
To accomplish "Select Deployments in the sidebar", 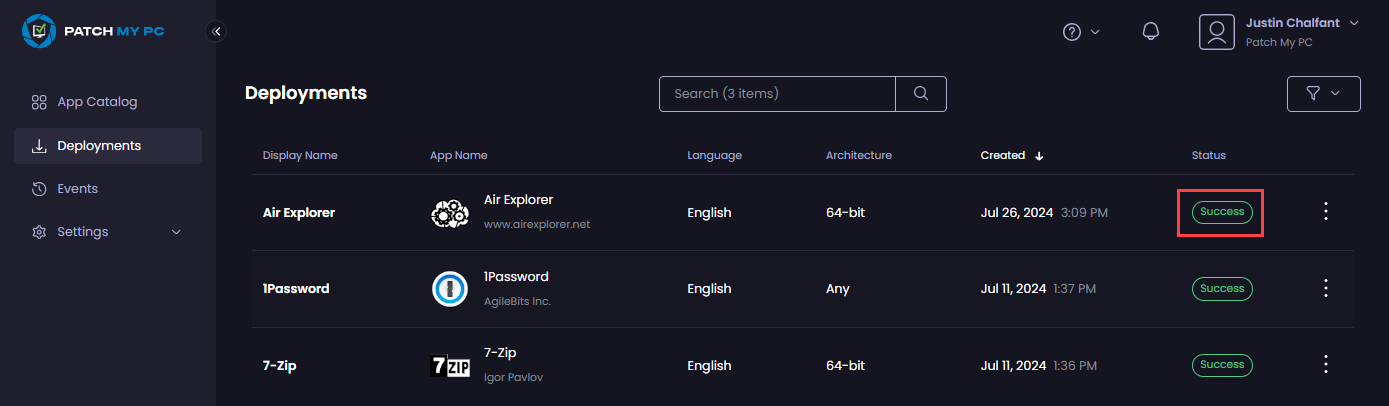I will point(99,146).
